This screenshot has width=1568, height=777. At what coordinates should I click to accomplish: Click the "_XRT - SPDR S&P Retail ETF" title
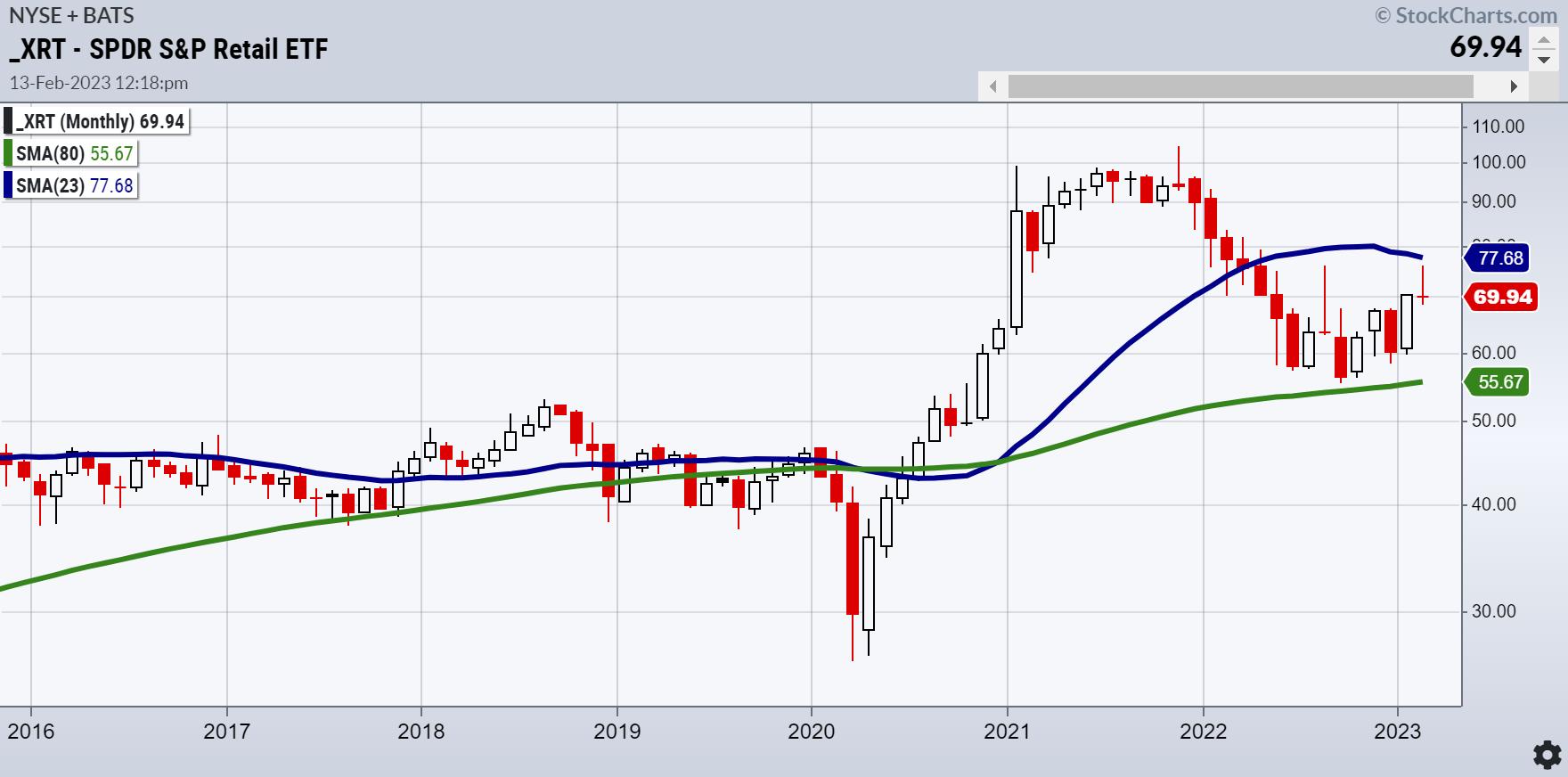click(x=168, y=48)
